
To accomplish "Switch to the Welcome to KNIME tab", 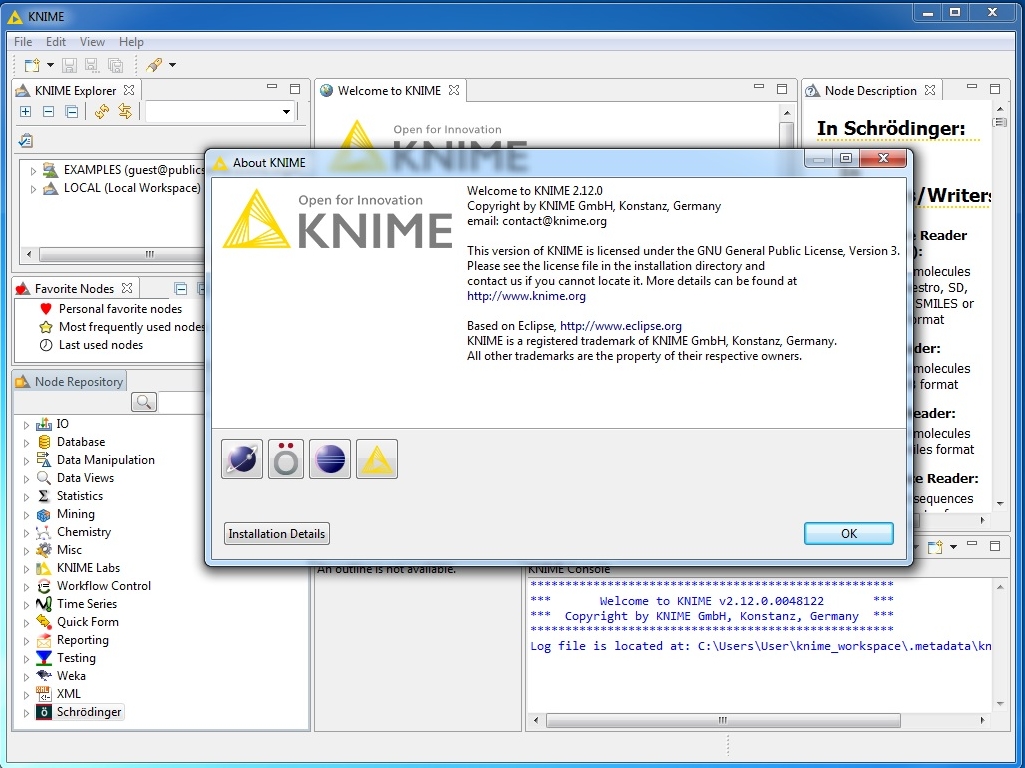I will [x=389, y=91].
